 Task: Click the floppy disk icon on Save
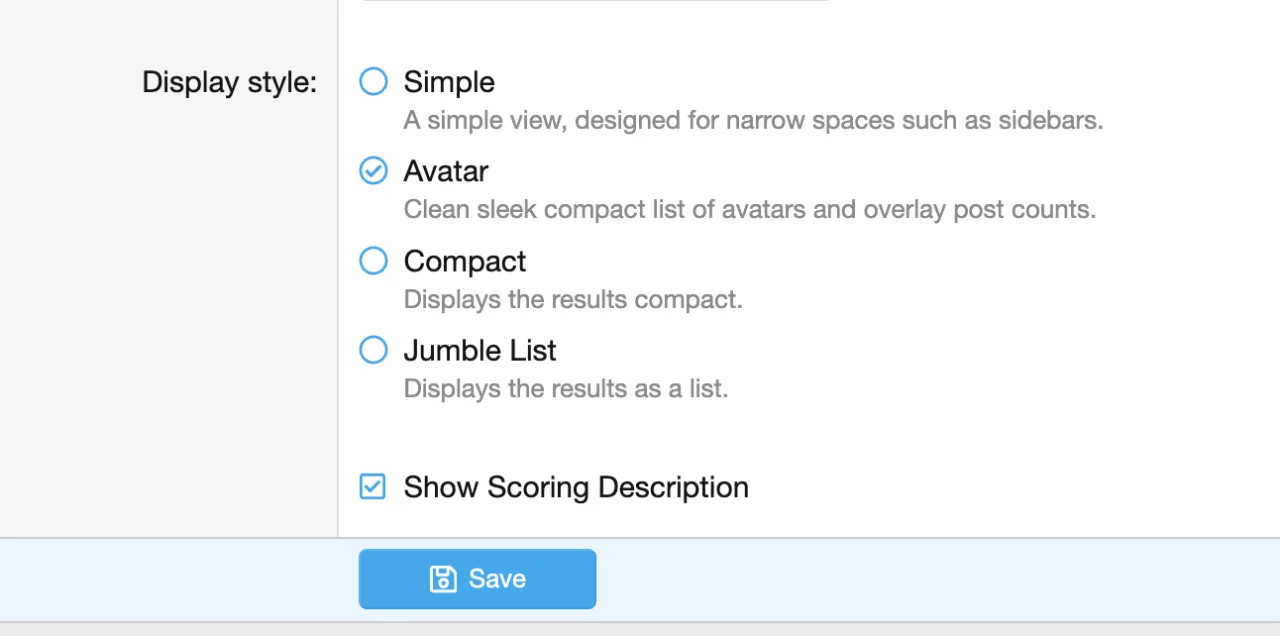443,579
